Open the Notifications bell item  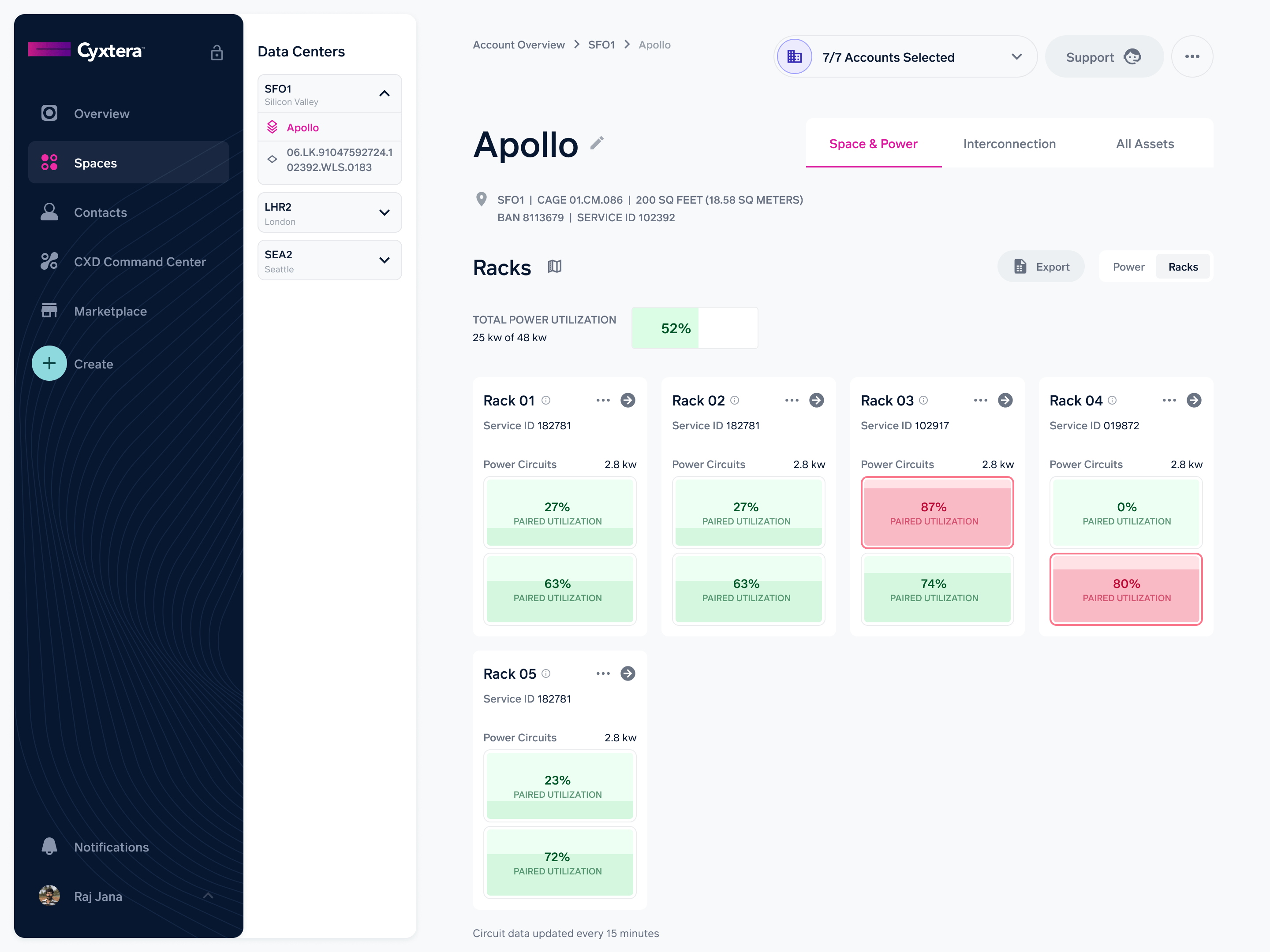pos(129,847)
